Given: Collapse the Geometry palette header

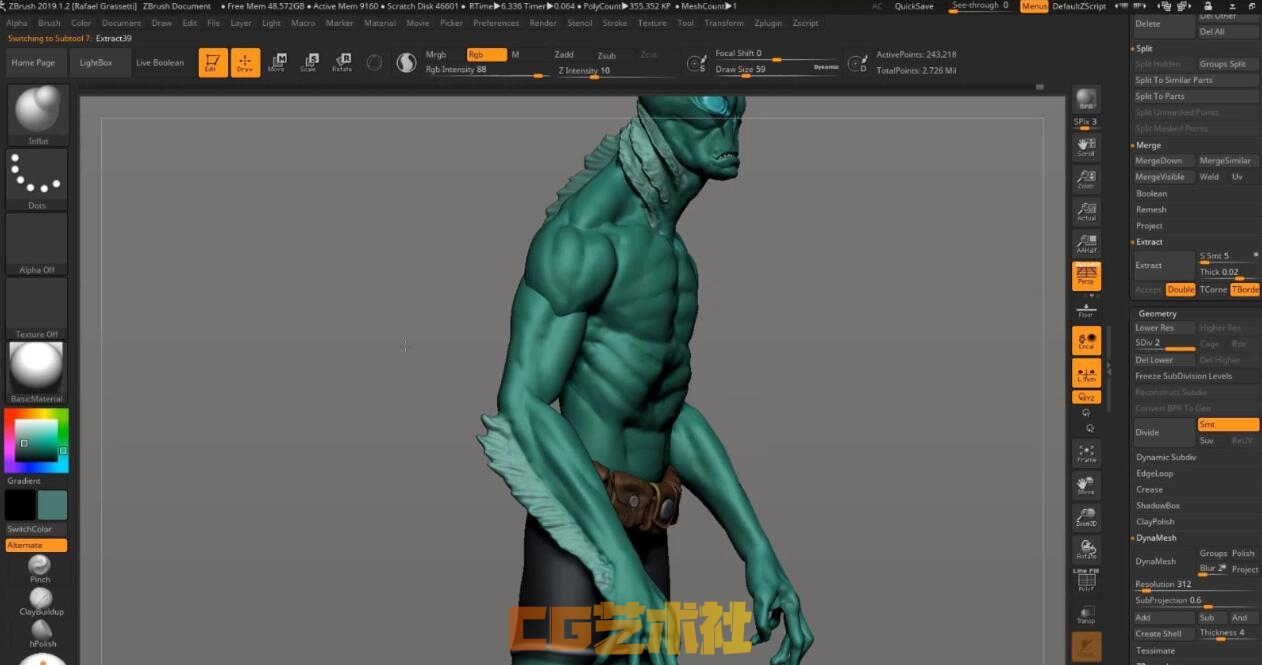Looking at the screenshot, I should click(1158, 314).
